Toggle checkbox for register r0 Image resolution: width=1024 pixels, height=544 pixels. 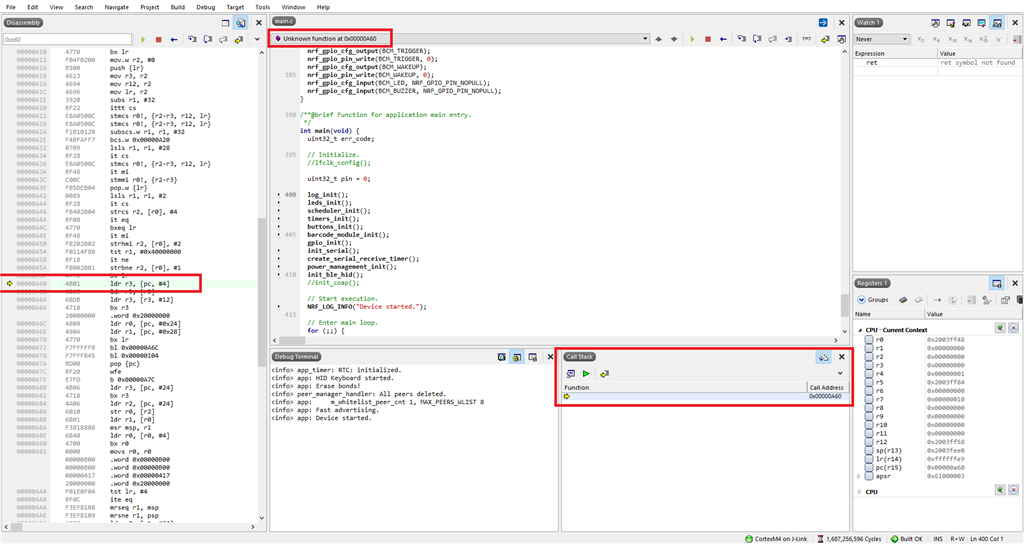pyautogui.click(x=869, y=340)
